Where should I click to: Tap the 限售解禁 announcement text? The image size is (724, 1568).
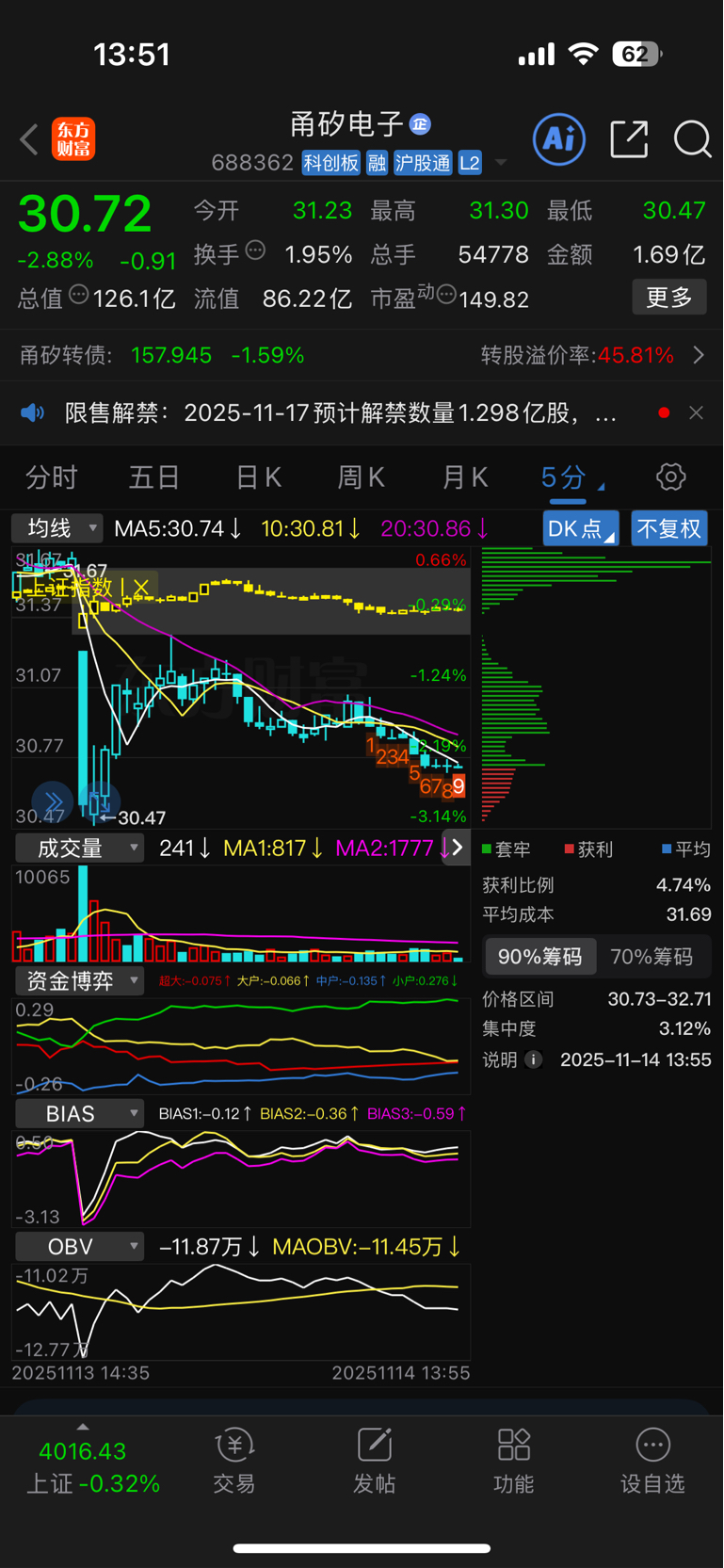[341, 412]
